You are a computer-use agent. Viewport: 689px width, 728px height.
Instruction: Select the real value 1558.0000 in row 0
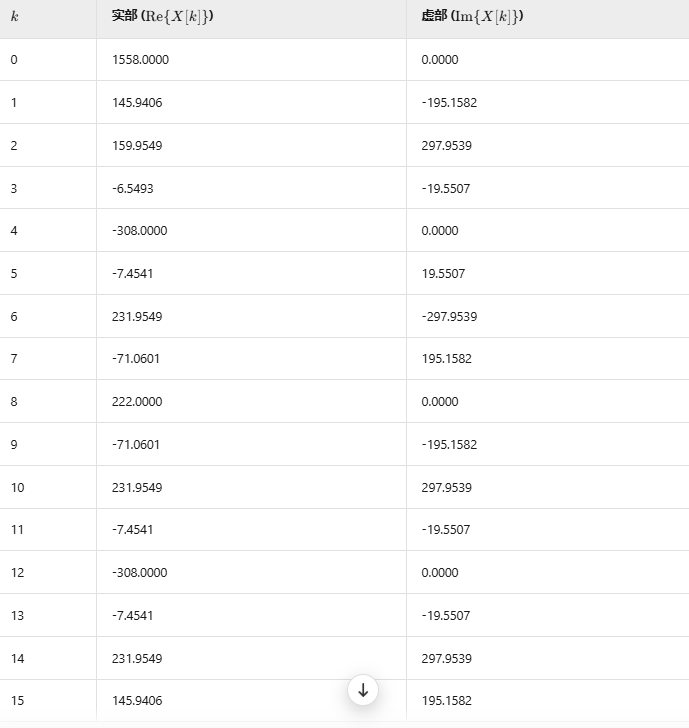pyautogui.click(x=140, y=60)
